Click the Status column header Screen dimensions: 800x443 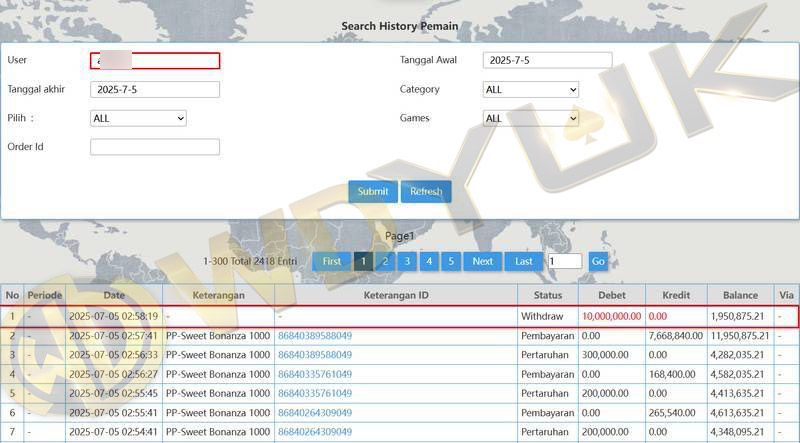548,295
